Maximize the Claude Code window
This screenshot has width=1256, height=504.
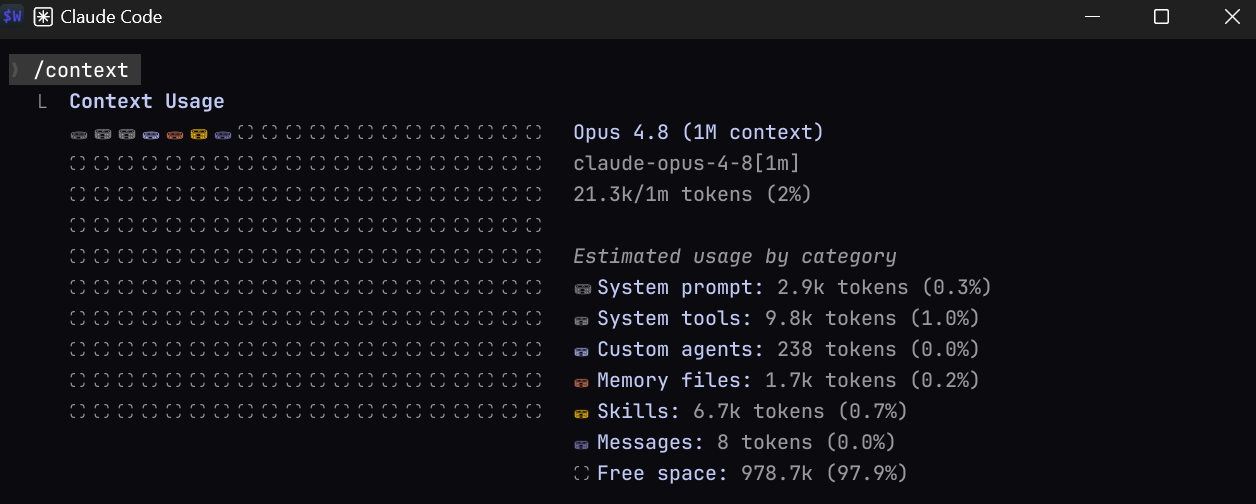tap(1161, 17)
